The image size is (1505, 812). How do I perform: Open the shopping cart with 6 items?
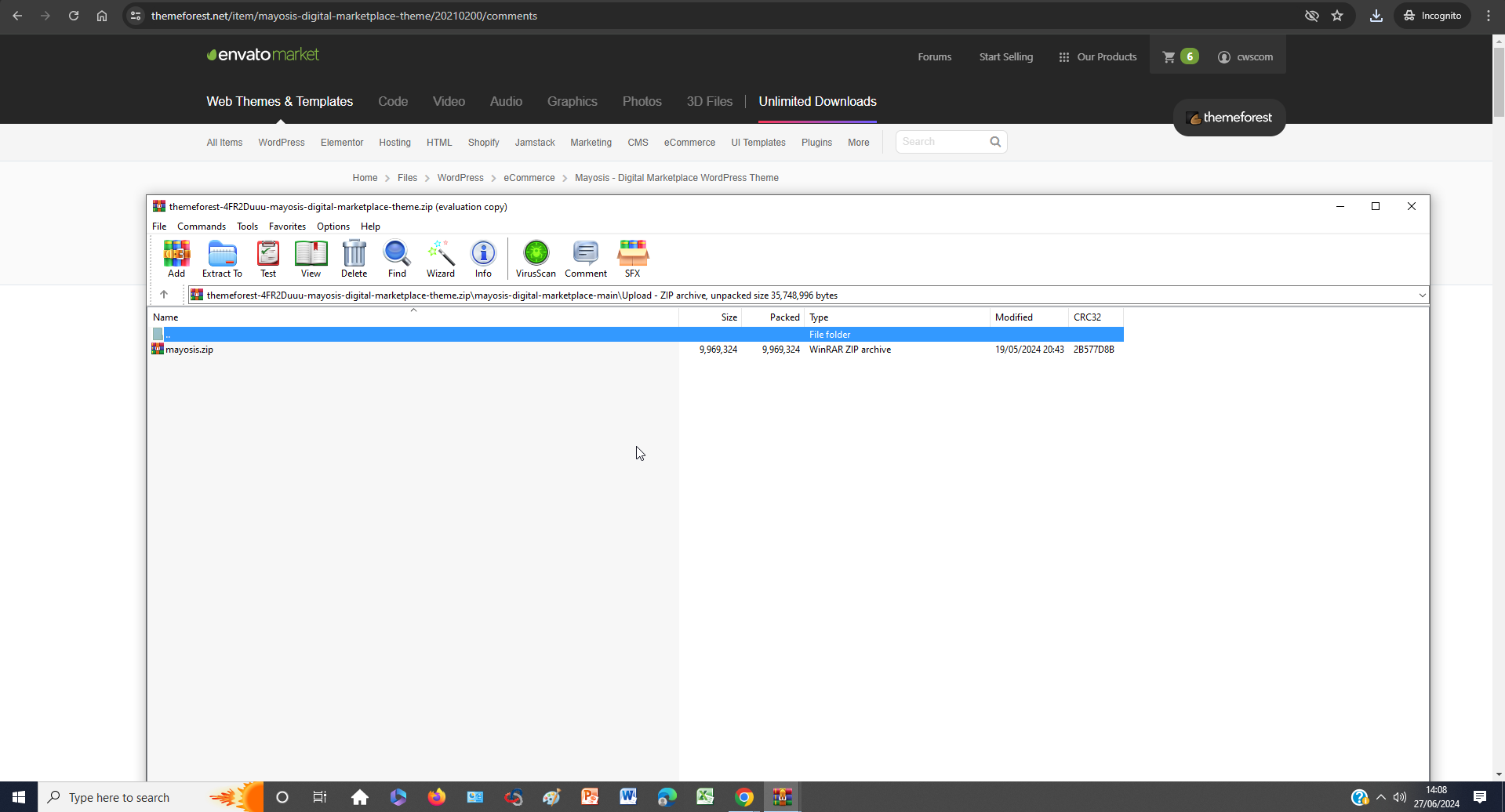[x=1180, y=56]
